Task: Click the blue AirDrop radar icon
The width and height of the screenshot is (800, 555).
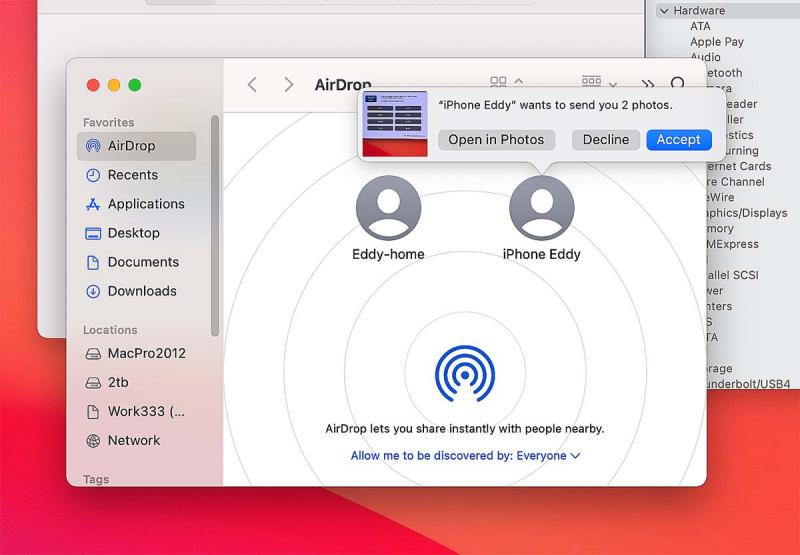Action: point(464,374)
